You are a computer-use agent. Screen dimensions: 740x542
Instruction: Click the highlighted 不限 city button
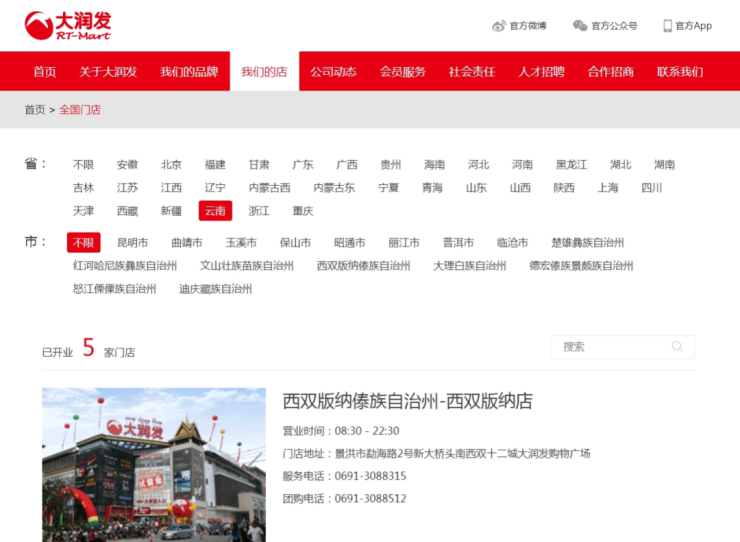[84, 243]
